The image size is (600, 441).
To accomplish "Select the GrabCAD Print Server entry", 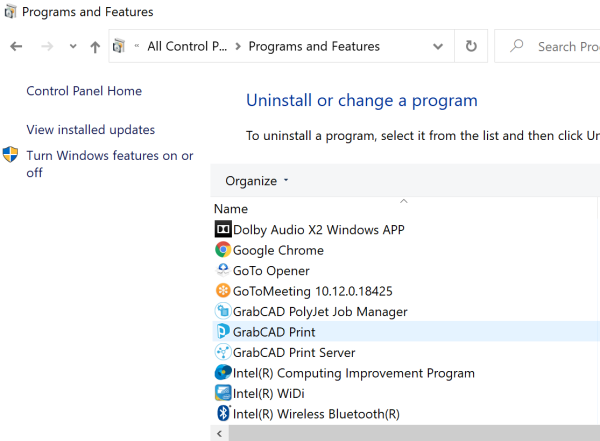I will [294, 353].
